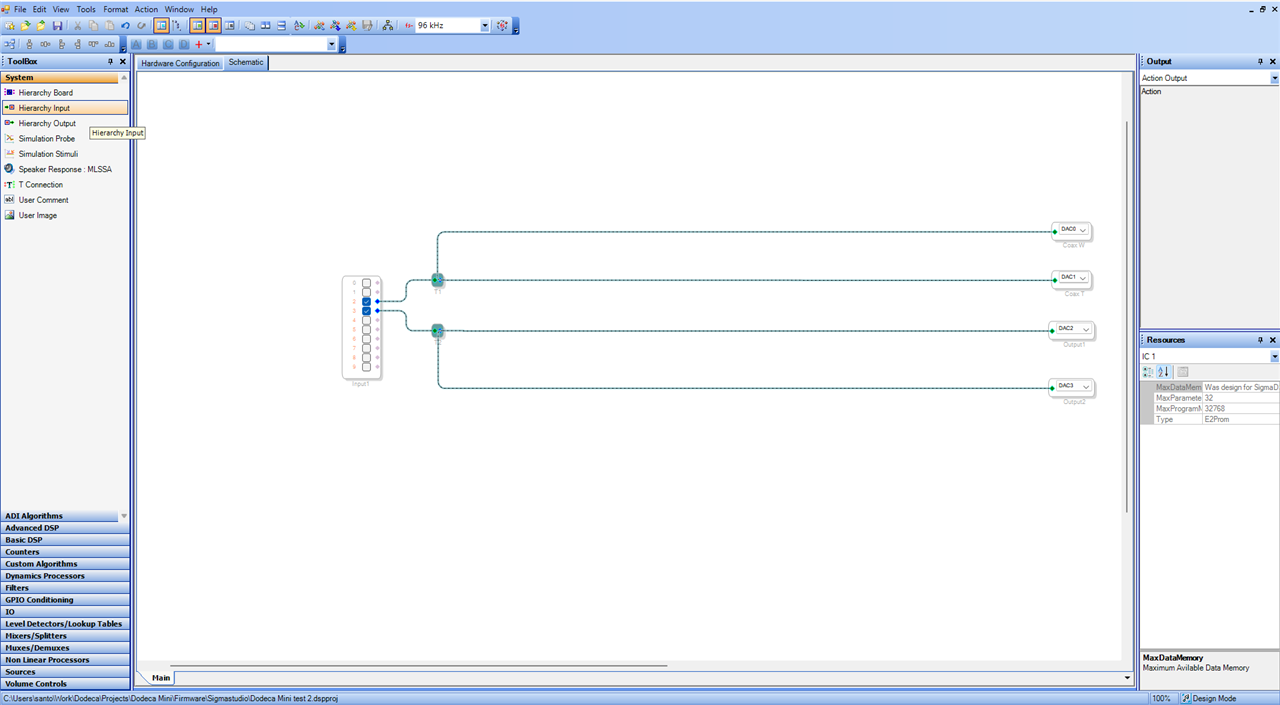Open the File menu
The width and height of the screenshot is (1280, 705).
20,9
